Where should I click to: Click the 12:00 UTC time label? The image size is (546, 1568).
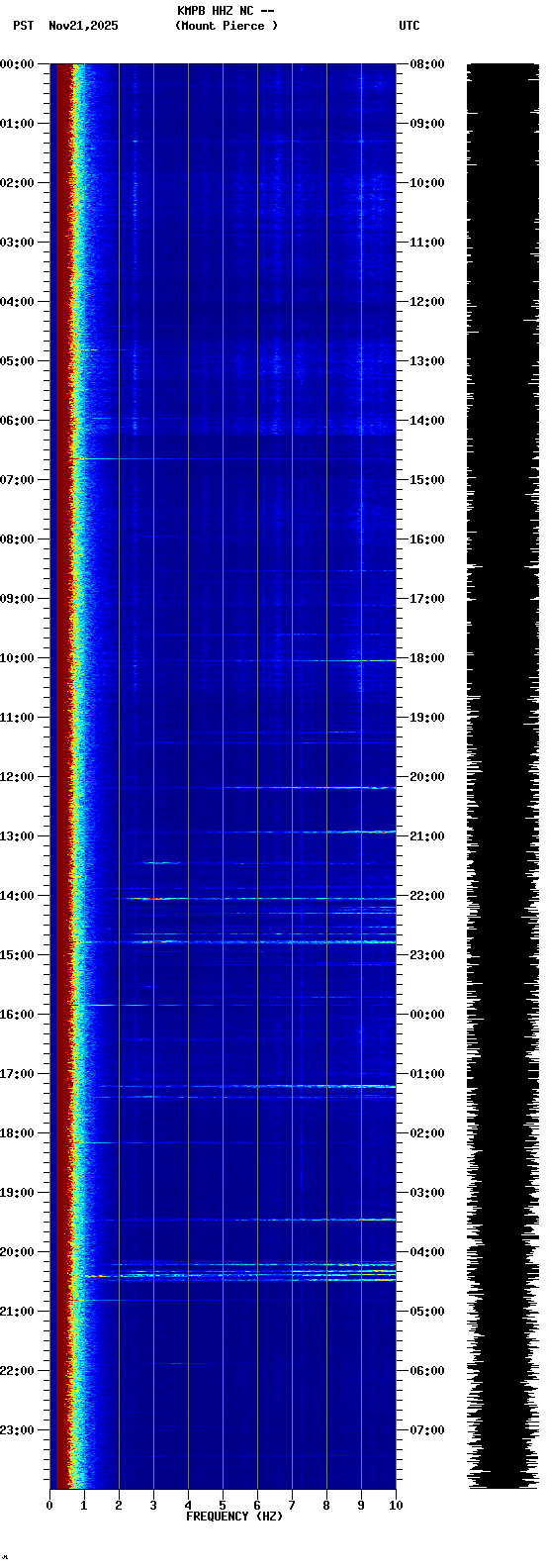click(x=427, y=302)
